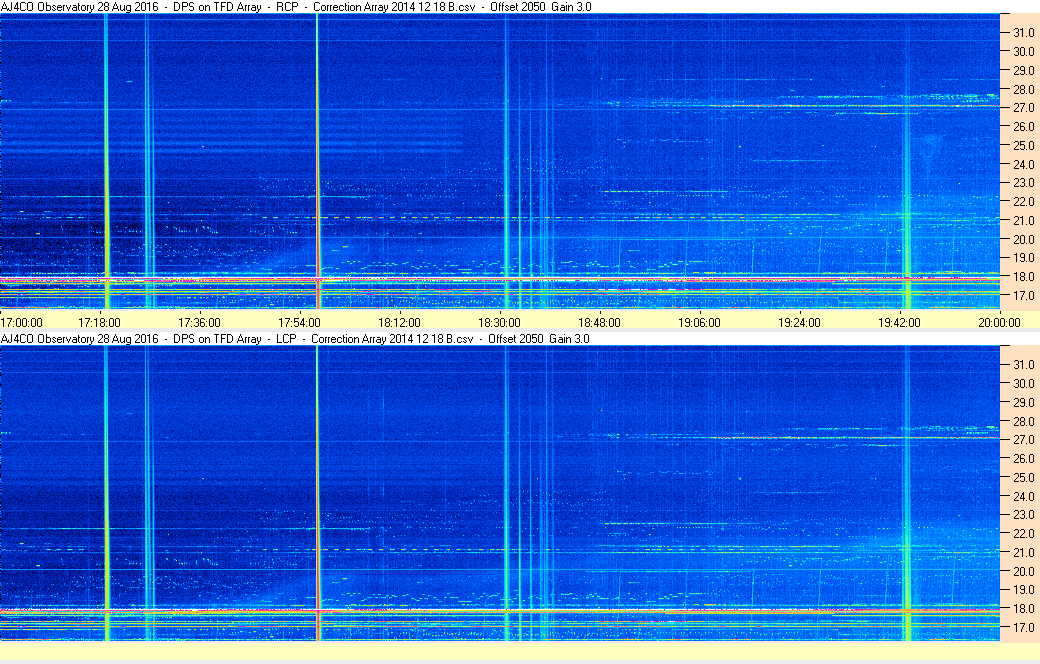Click the vertical burst near 19:42 in RCP plot

pos(907,161)
